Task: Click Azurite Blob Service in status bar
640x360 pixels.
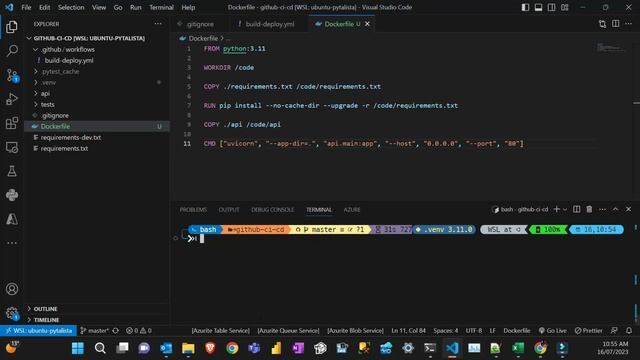Action: pos(355,330)
